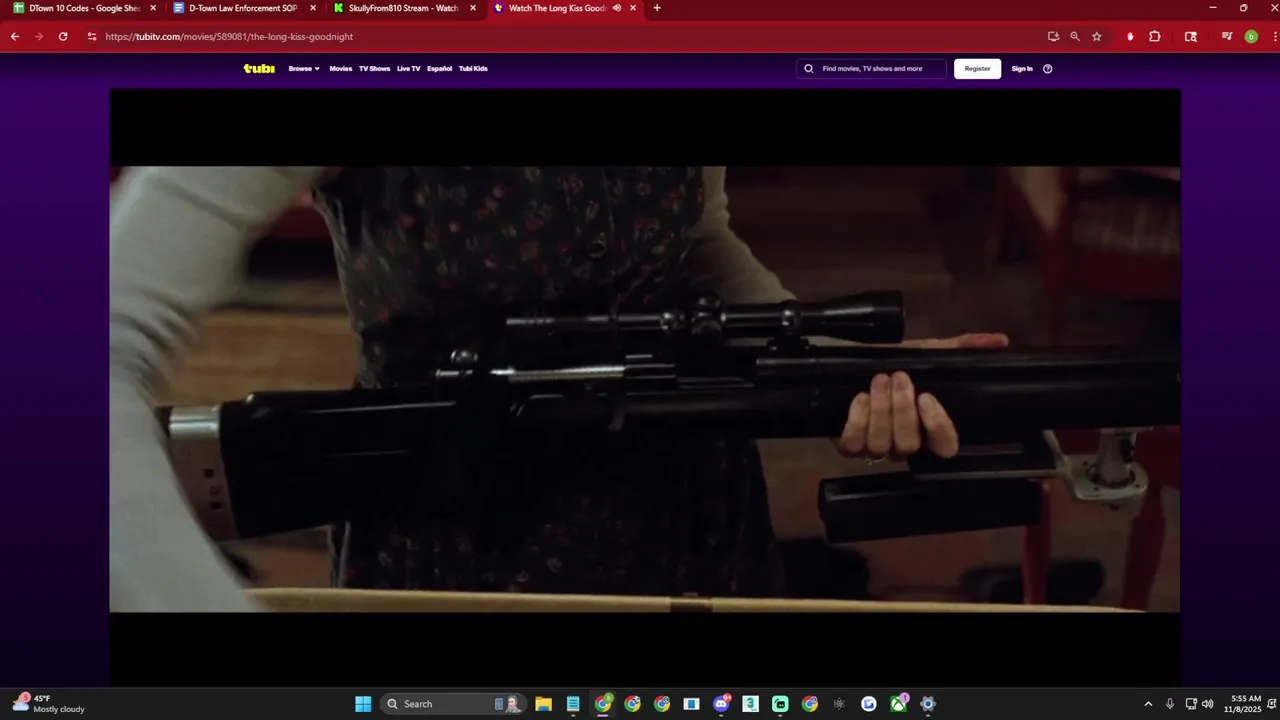Click the video player to pause the movie
Viewport: 1280px width, 720px height.
pos(644,388)
